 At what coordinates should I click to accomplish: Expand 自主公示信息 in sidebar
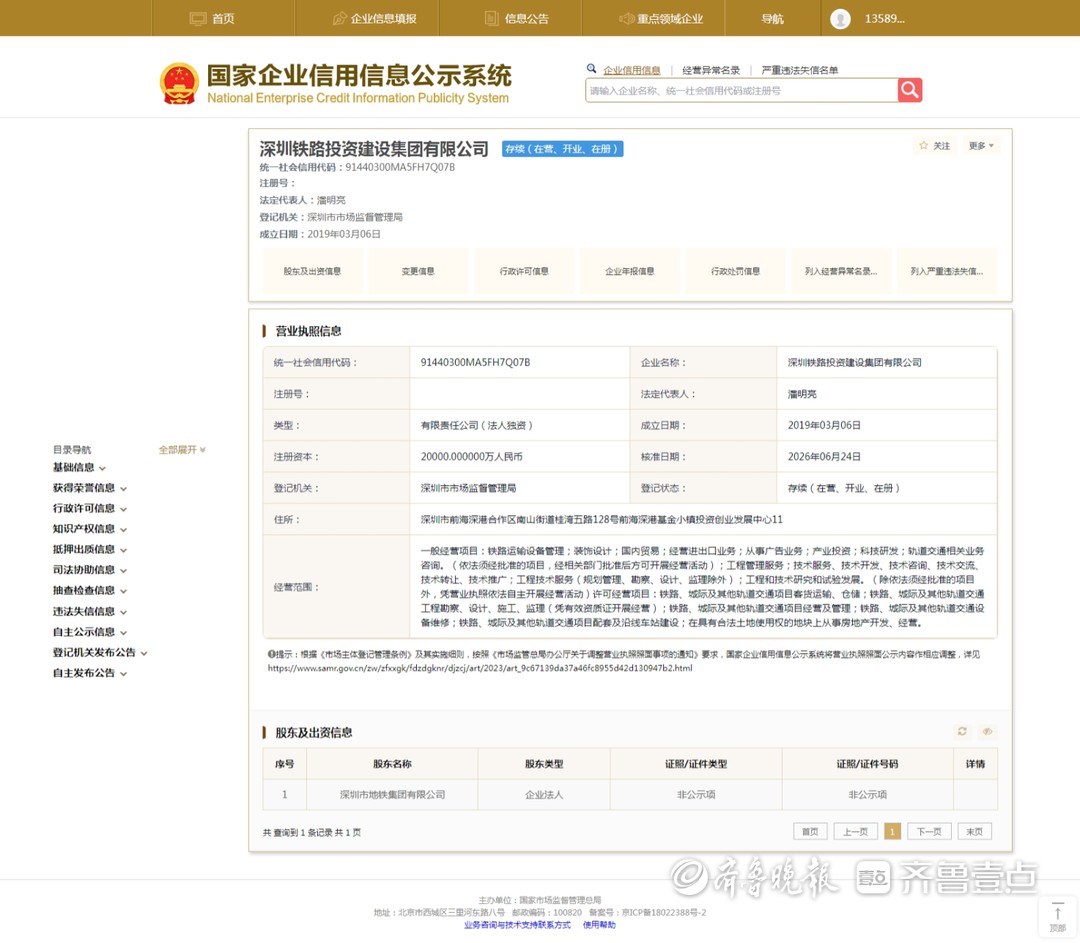tap(90, 632)
